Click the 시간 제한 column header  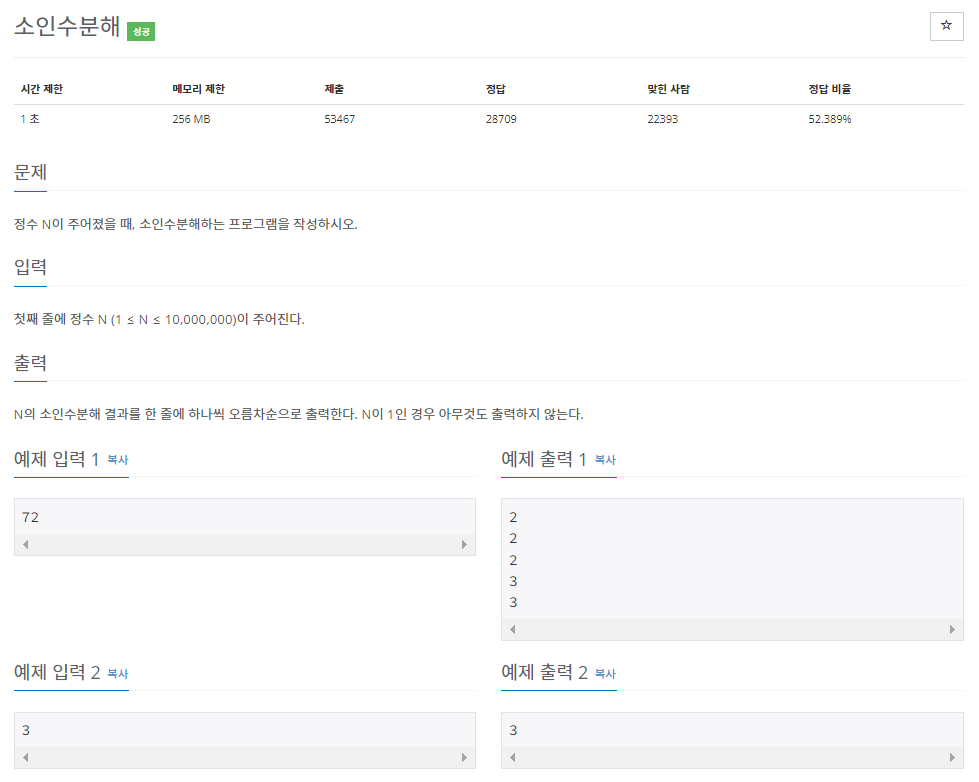(42, 89)
